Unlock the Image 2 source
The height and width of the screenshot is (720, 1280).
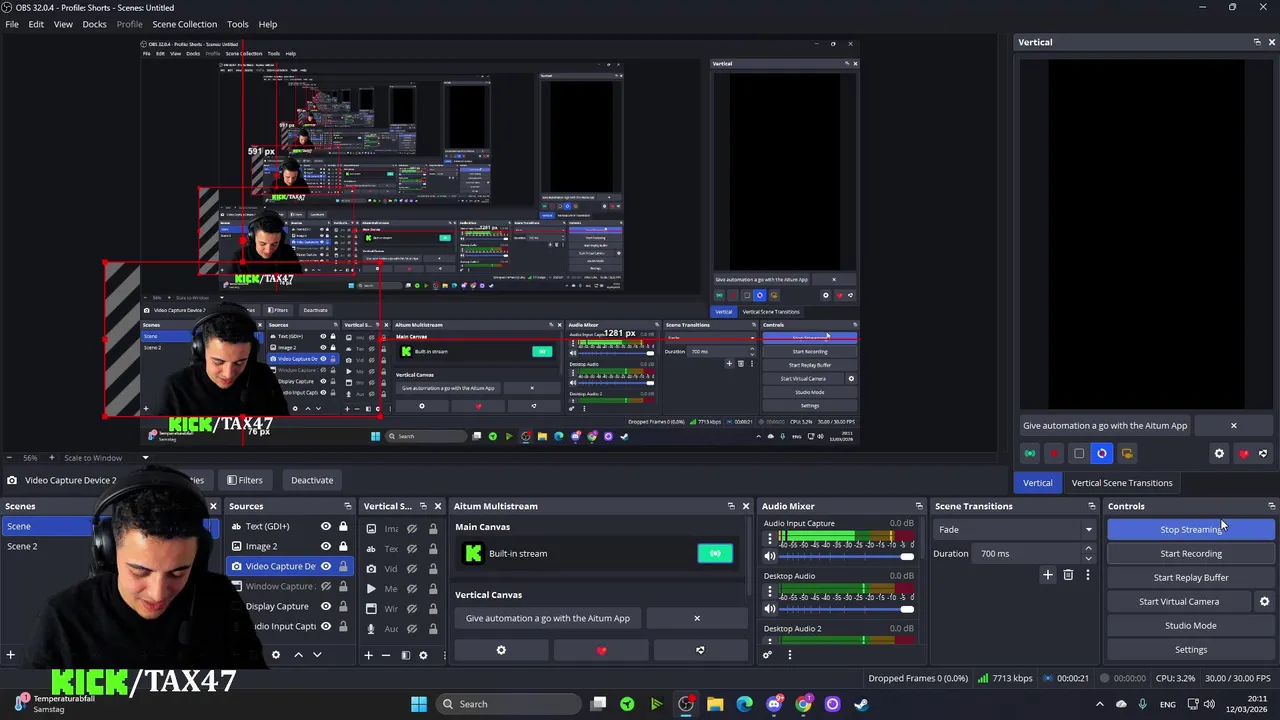click(343, 546)
